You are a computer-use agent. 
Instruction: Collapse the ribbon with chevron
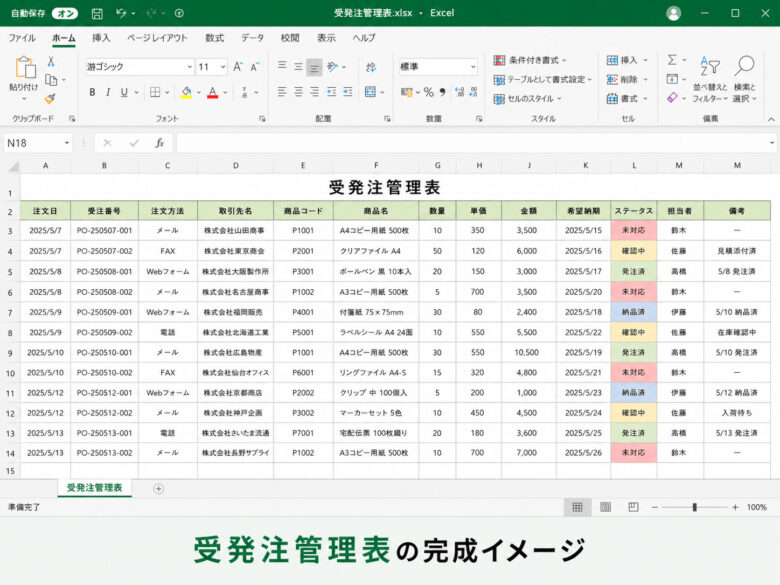click(x=771, y=119)
